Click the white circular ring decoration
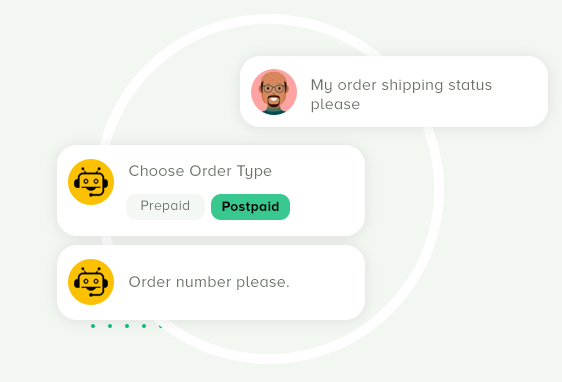The height and width of the screenshot is (382, 562). point(439,189)
